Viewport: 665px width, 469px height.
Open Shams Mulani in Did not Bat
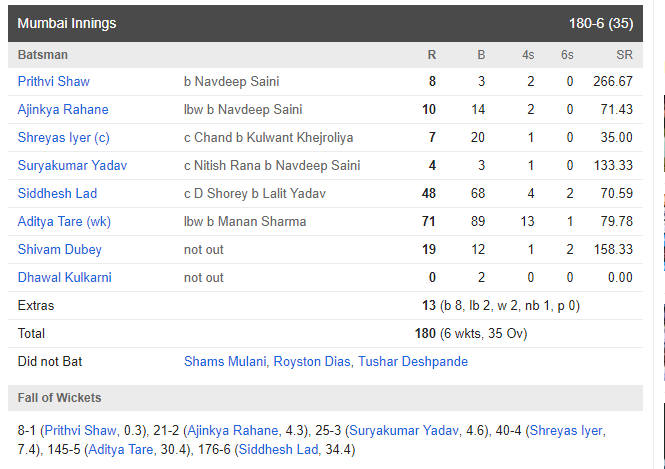[225, 361]
